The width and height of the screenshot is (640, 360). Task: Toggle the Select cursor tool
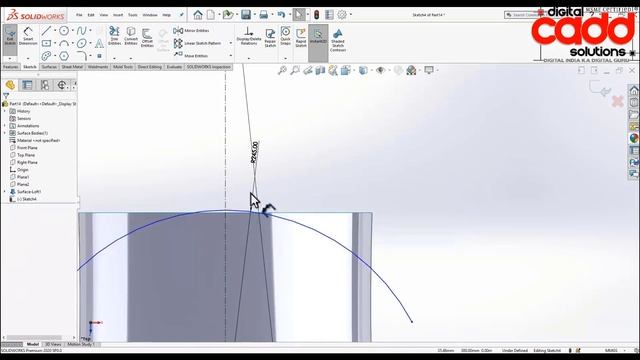pyautogui.click(x=299, y=15)
